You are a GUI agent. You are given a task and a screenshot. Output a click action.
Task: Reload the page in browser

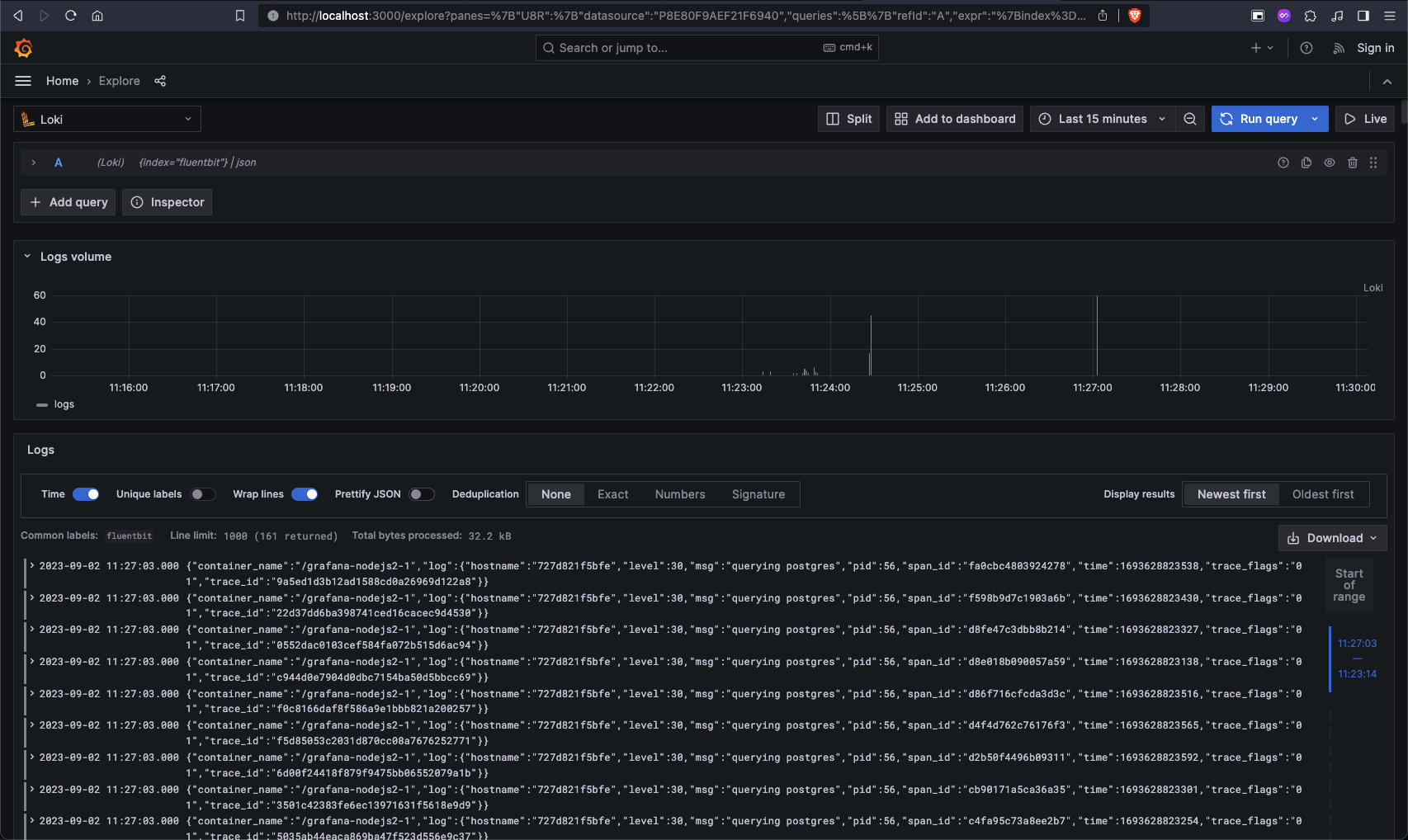[71, 16]
